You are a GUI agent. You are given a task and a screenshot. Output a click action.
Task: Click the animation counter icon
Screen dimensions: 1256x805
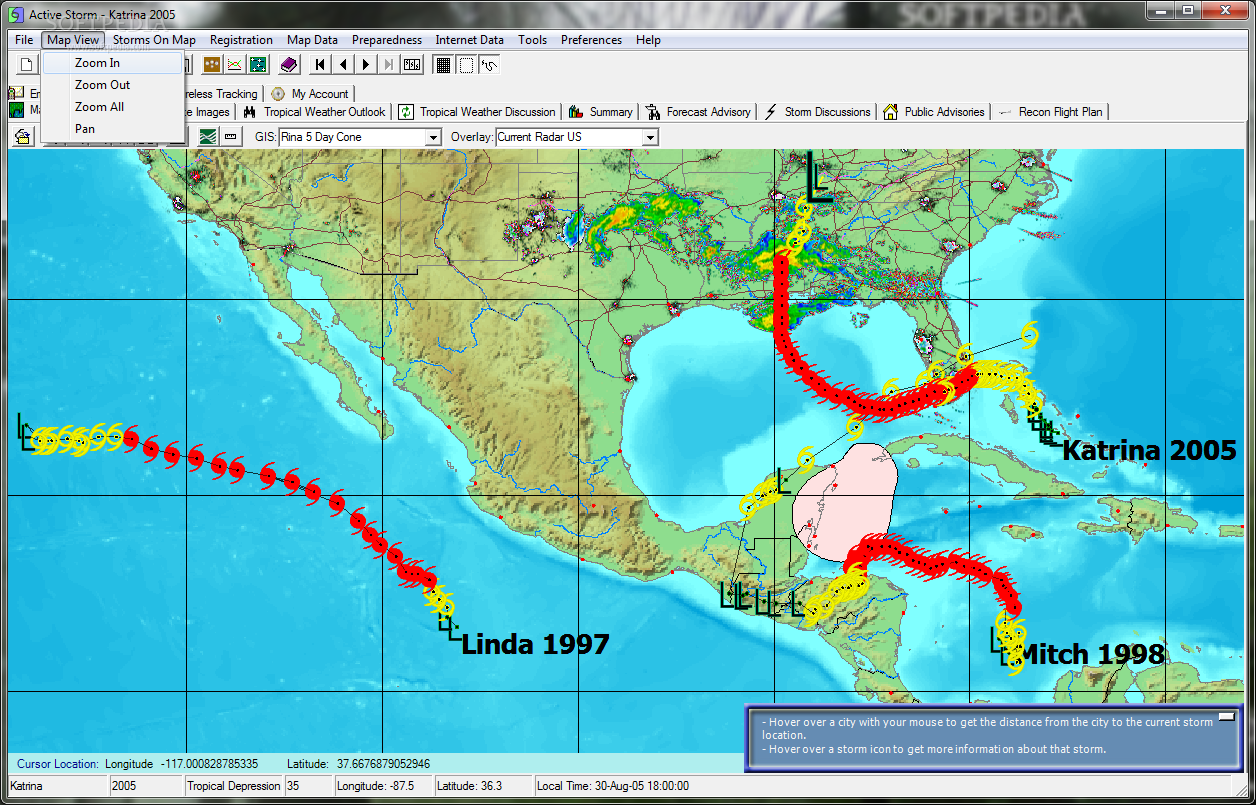(412, 65)
